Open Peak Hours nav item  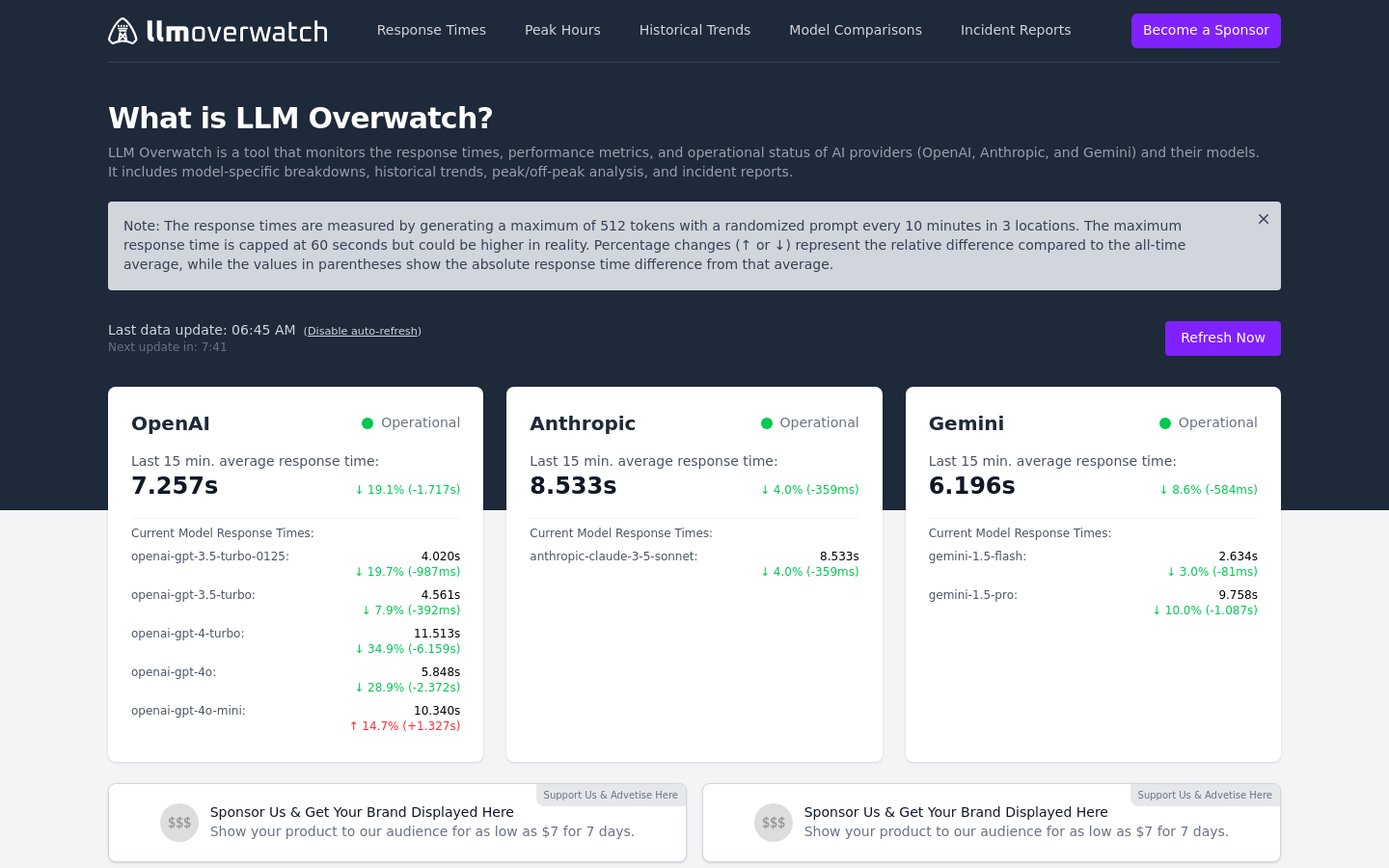pyautogui.click(x=562, y=30)
